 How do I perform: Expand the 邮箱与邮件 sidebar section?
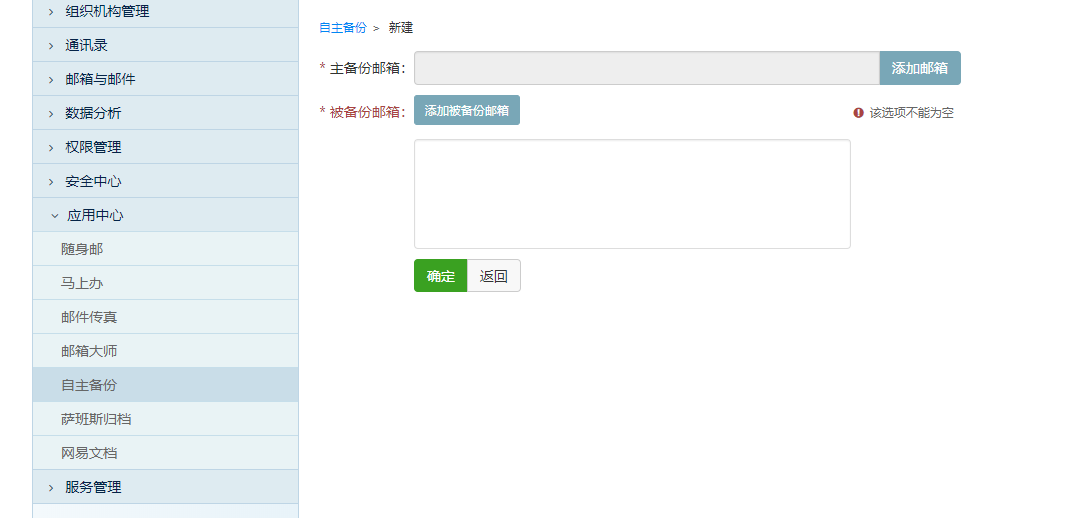point(100,79)
